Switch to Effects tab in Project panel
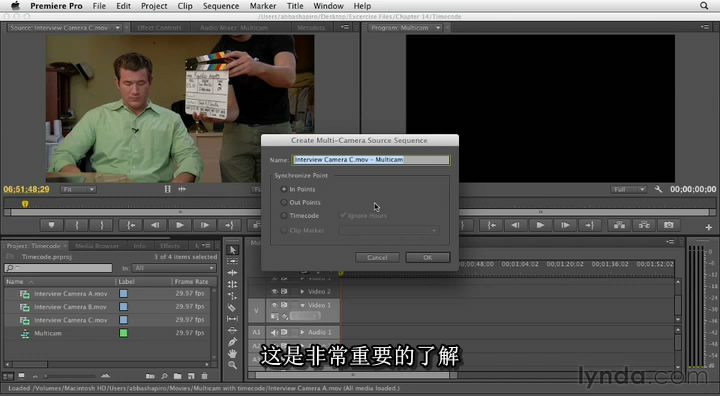This screenshot has height=396, width=720. point(169,246)
